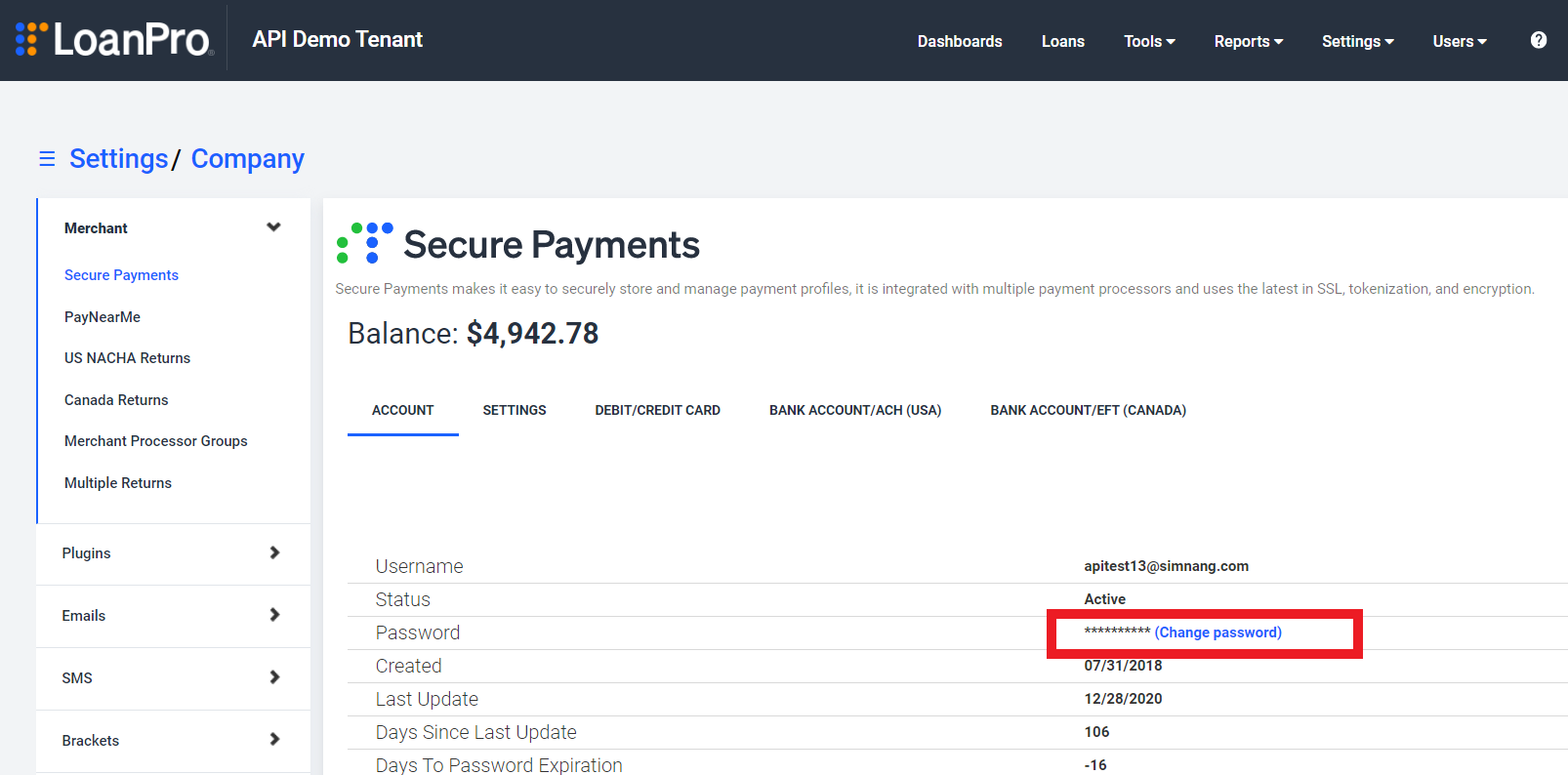Click the Last Update date 12/28/2020
This screenshot has width=1568, height=775.
tap(1124, 699)
